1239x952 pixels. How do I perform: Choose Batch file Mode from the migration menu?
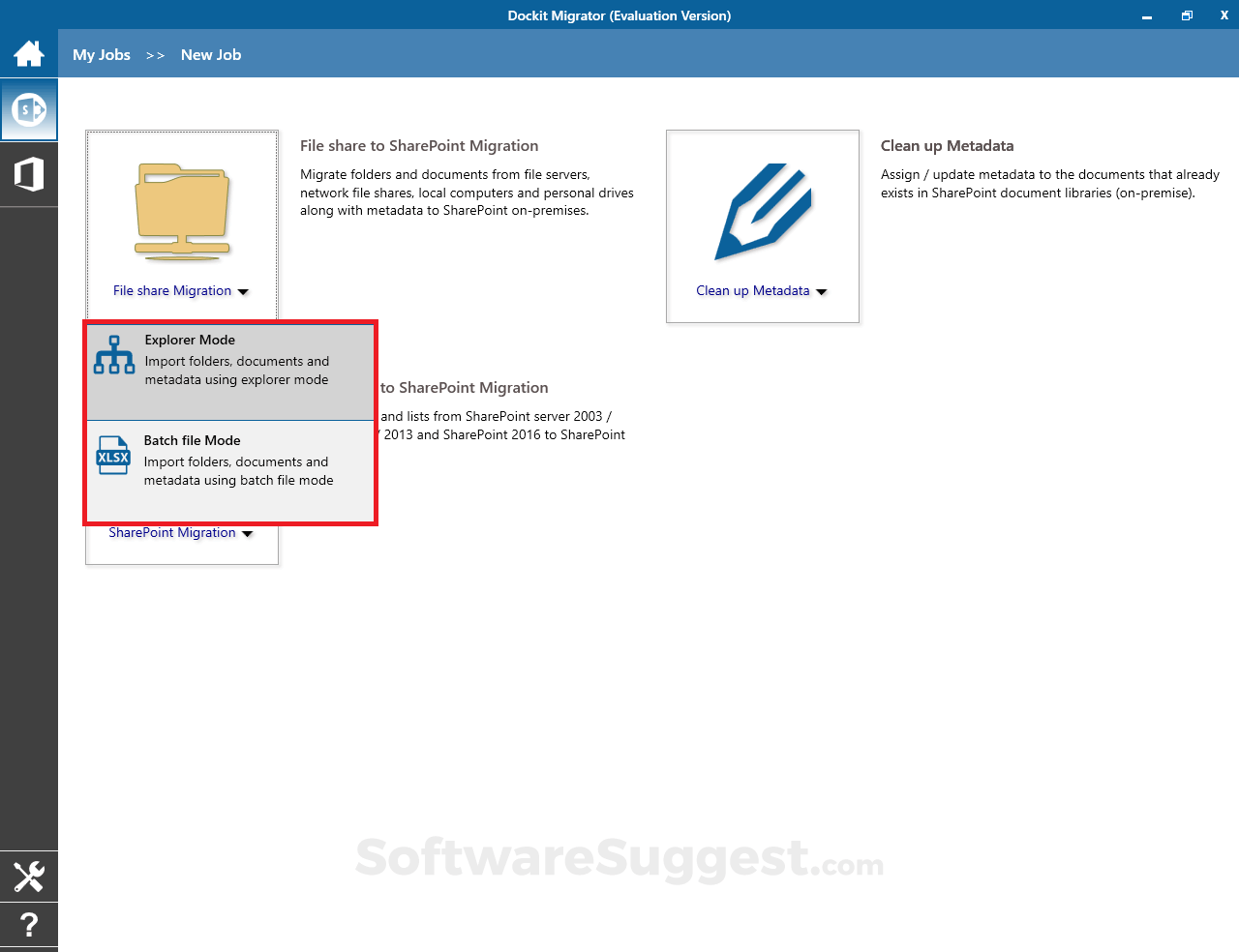pos(193,440)
